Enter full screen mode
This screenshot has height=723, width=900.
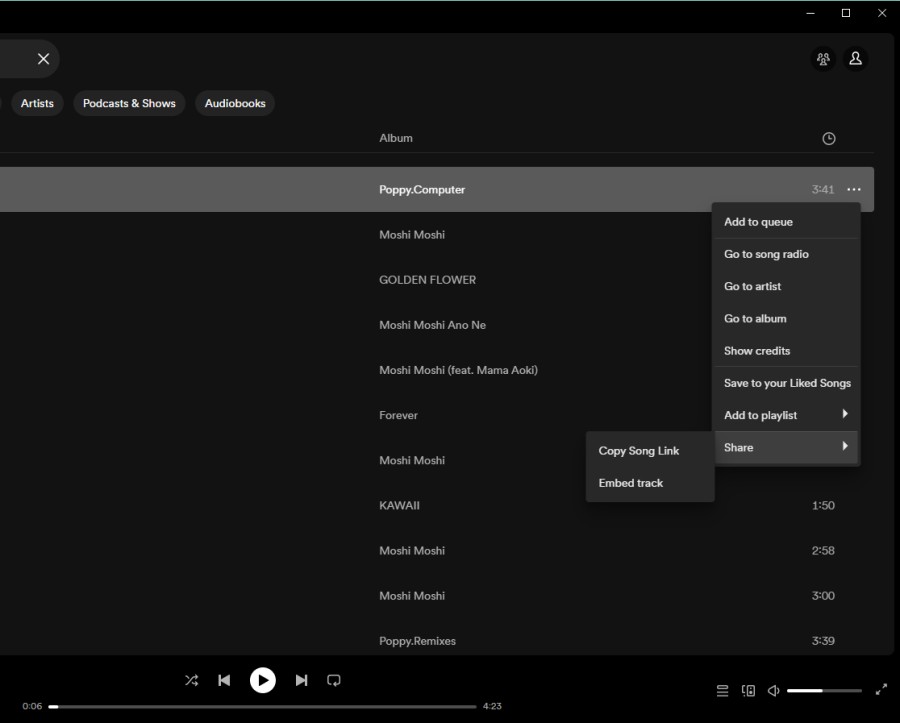[x=881, y=690]
